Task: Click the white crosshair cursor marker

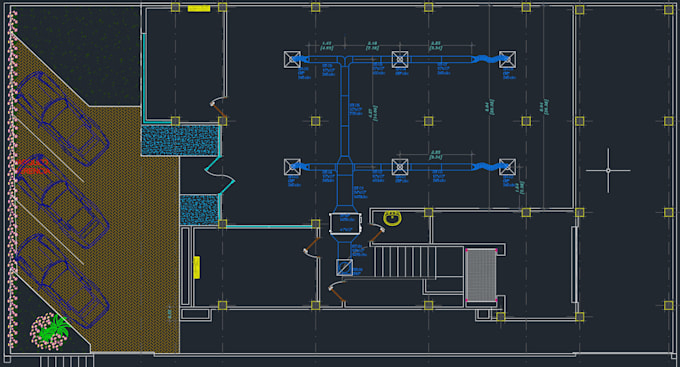Action: click(608, 170)
